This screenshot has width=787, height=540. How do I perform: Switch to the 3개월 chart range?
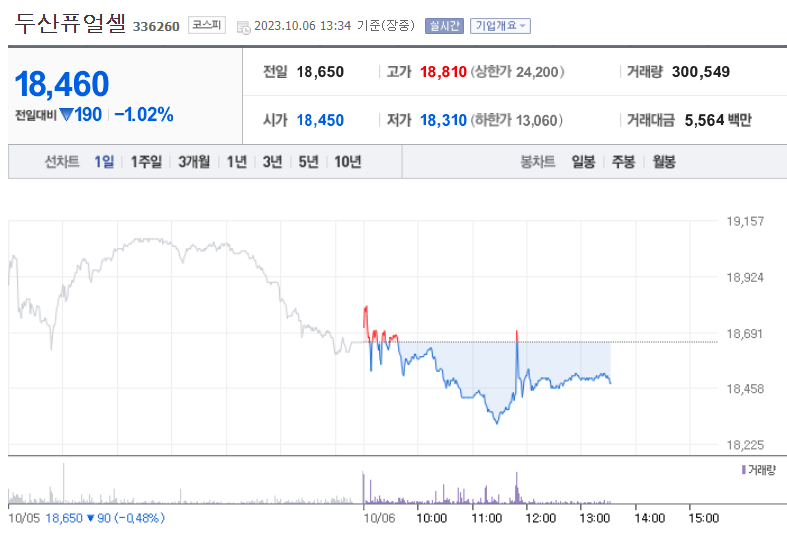[194, 162]
